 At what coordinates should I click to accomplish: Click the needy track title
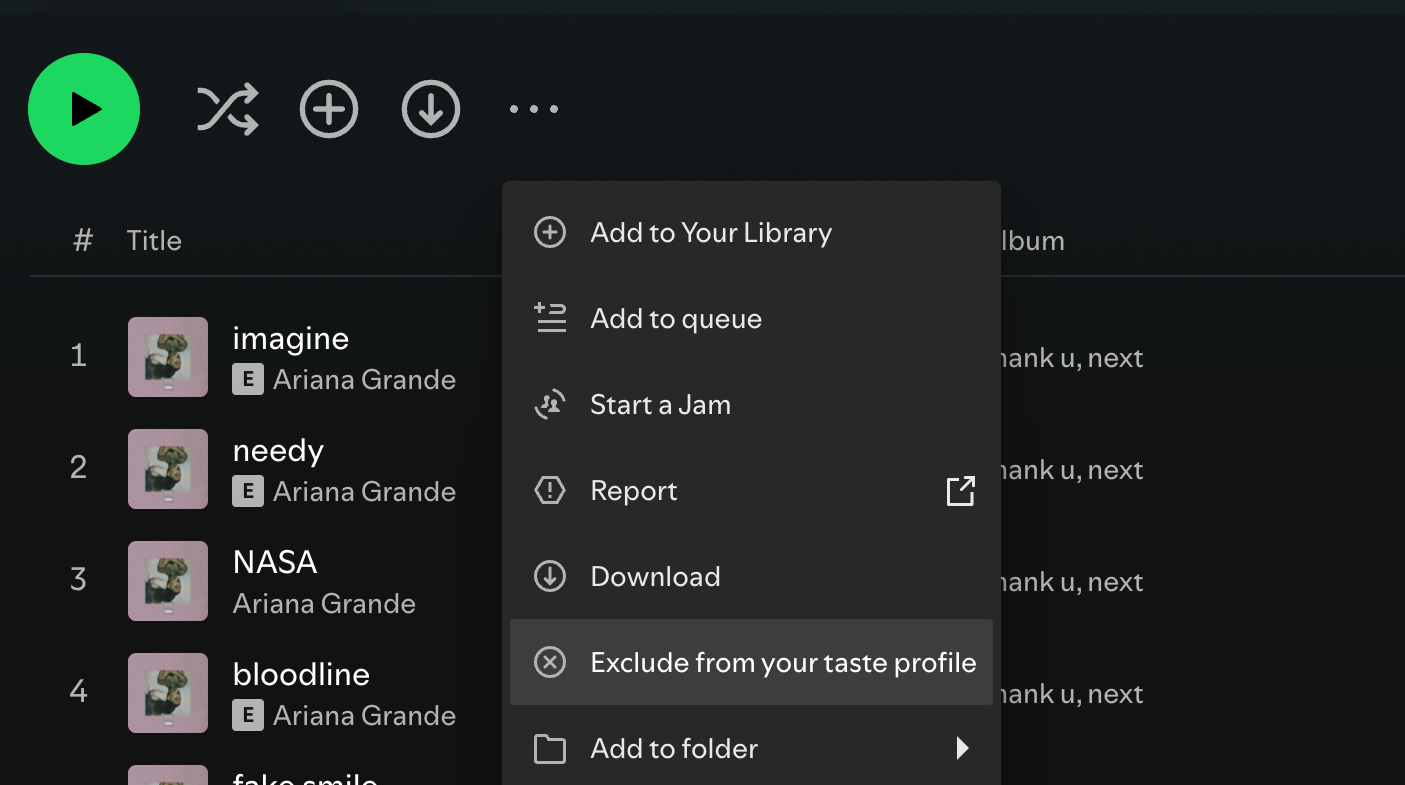[278, 452]
